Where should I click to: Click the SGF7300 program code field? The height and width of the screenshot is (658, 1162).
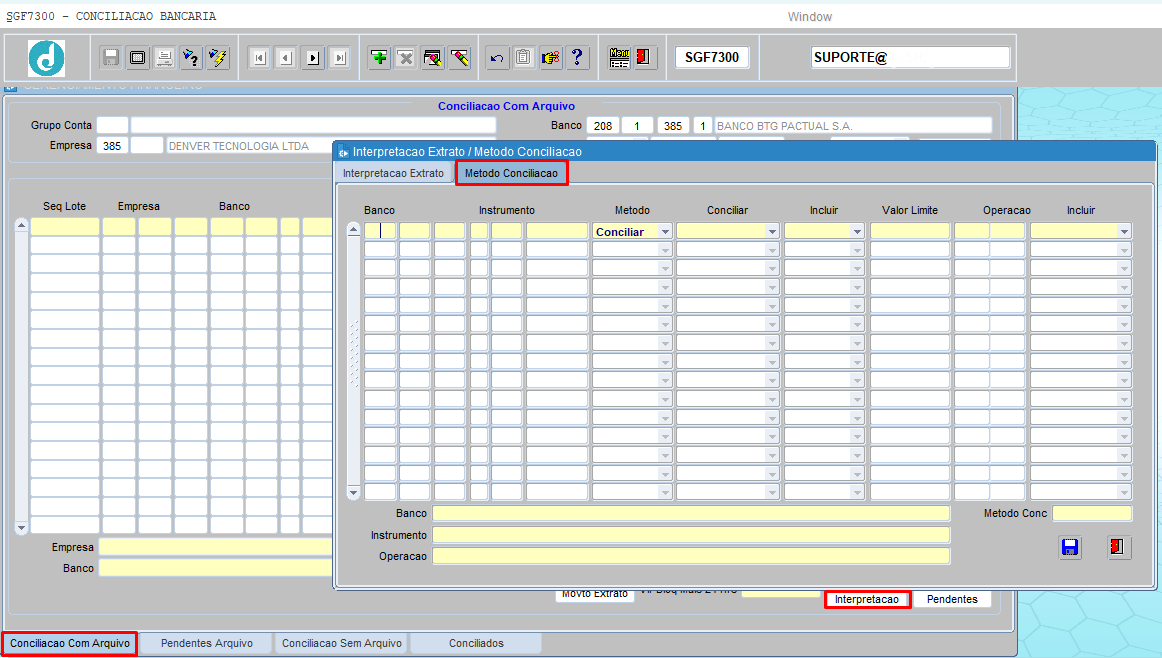[712, 57]
